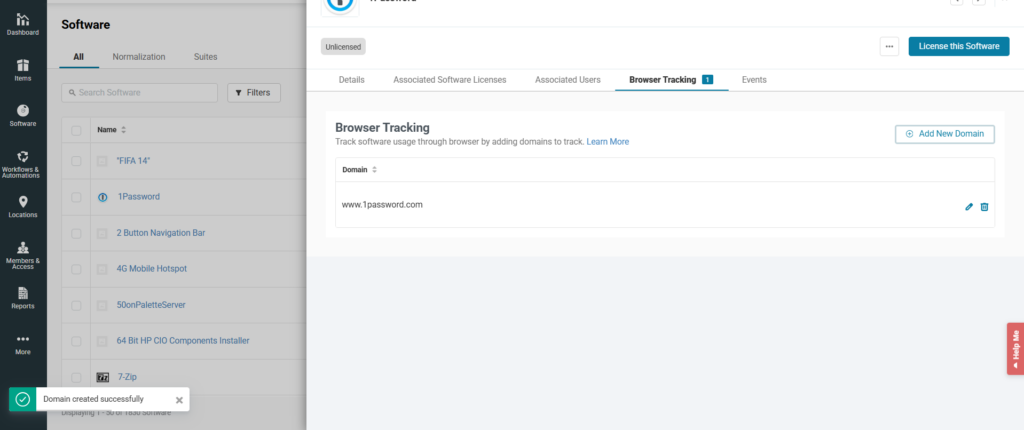
Task: Open Workflows & Automations section
Action: click(x=23, y=162)
